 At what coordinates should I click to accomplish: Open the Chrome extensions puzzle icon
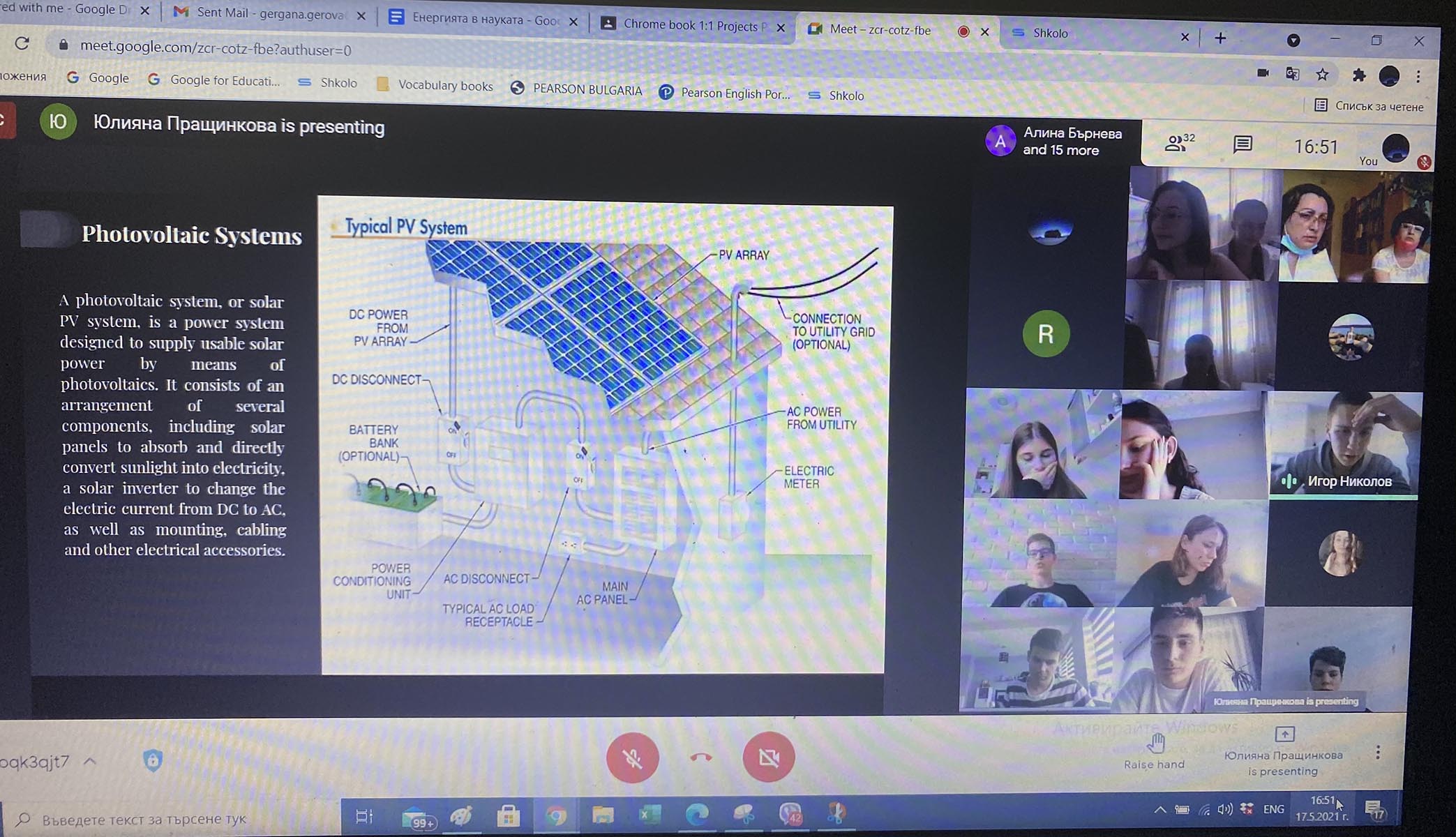point(1358,75)
